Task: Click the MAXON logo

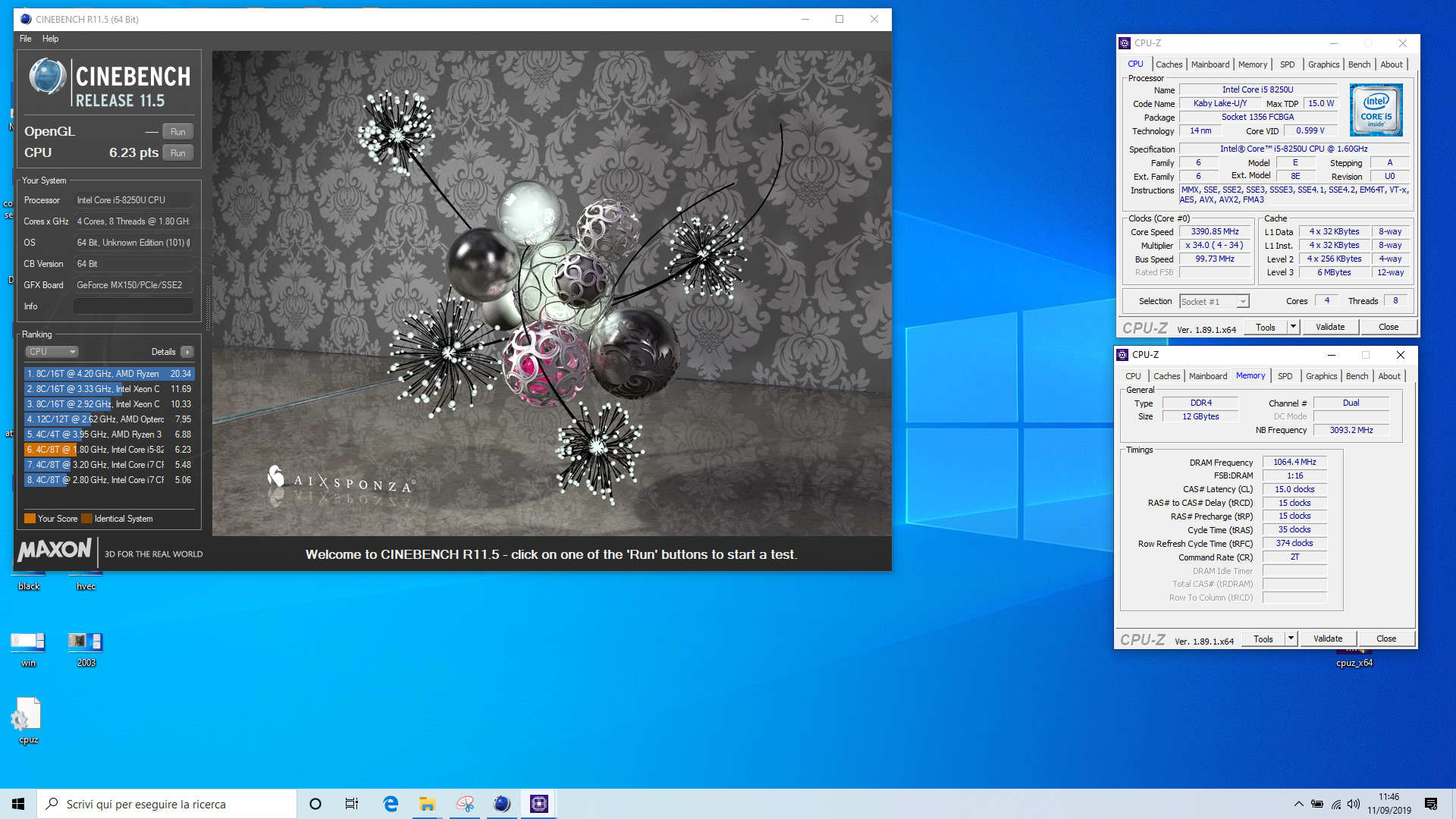Action: click(x=55, y=551)
